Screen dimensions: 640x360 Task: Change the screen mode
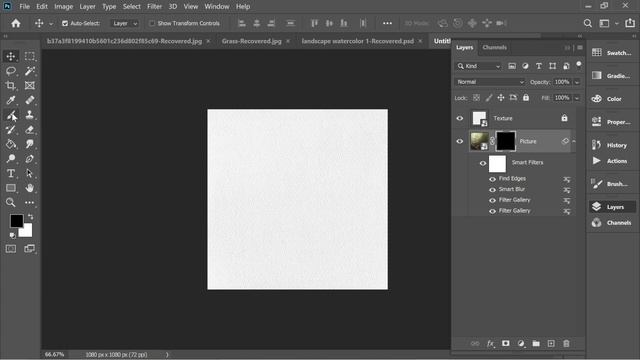pyautogui.click(x=29, y=249)
